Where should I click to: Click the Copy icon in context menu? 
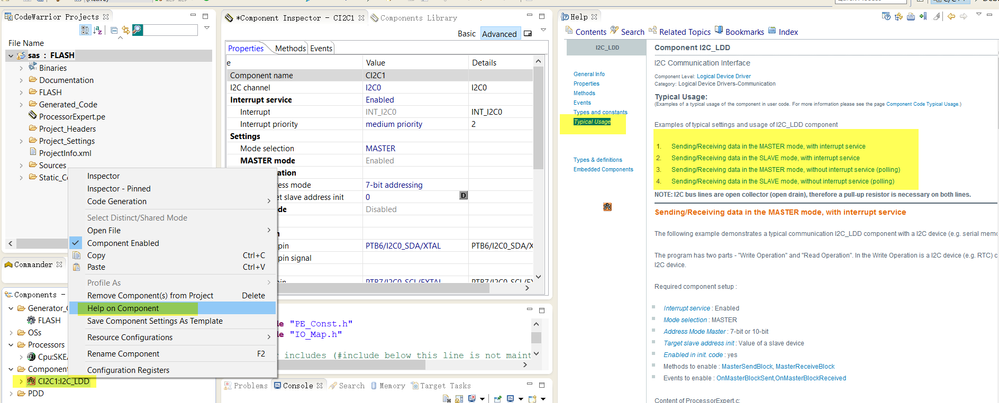(76, 255)
